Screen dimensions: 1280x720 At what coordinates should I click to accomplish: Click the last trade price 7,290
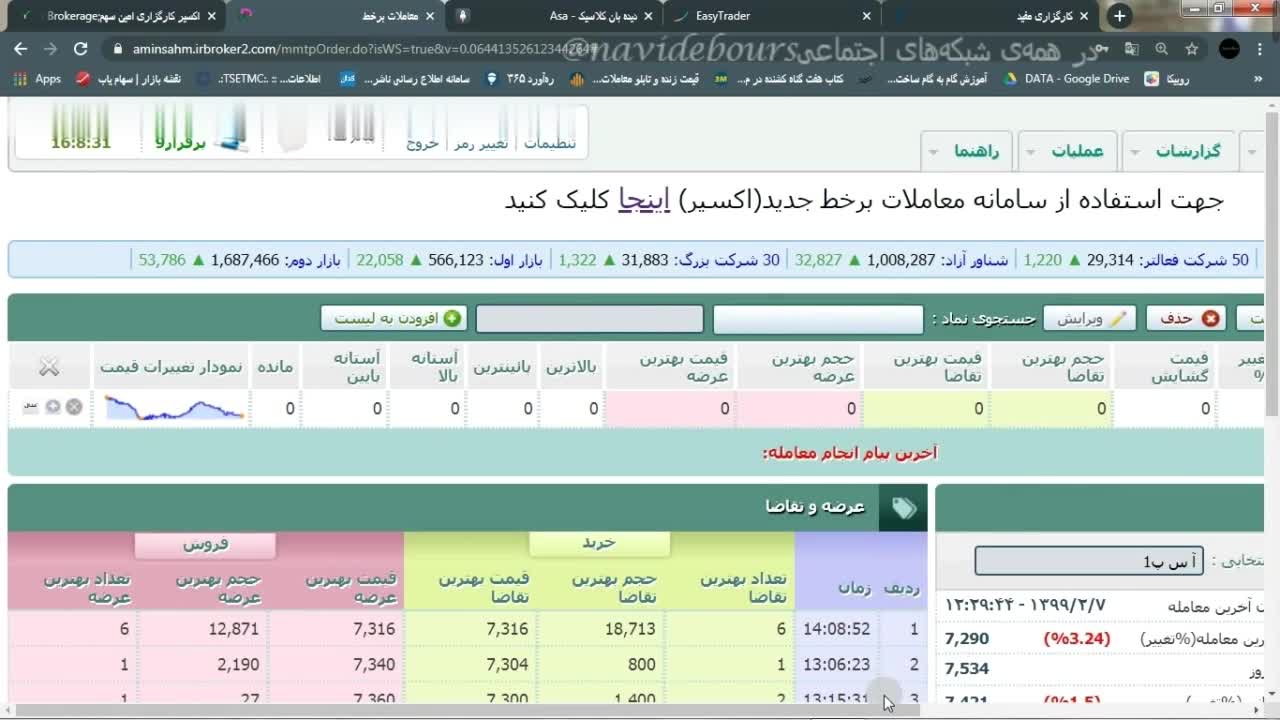click(967, 639)
